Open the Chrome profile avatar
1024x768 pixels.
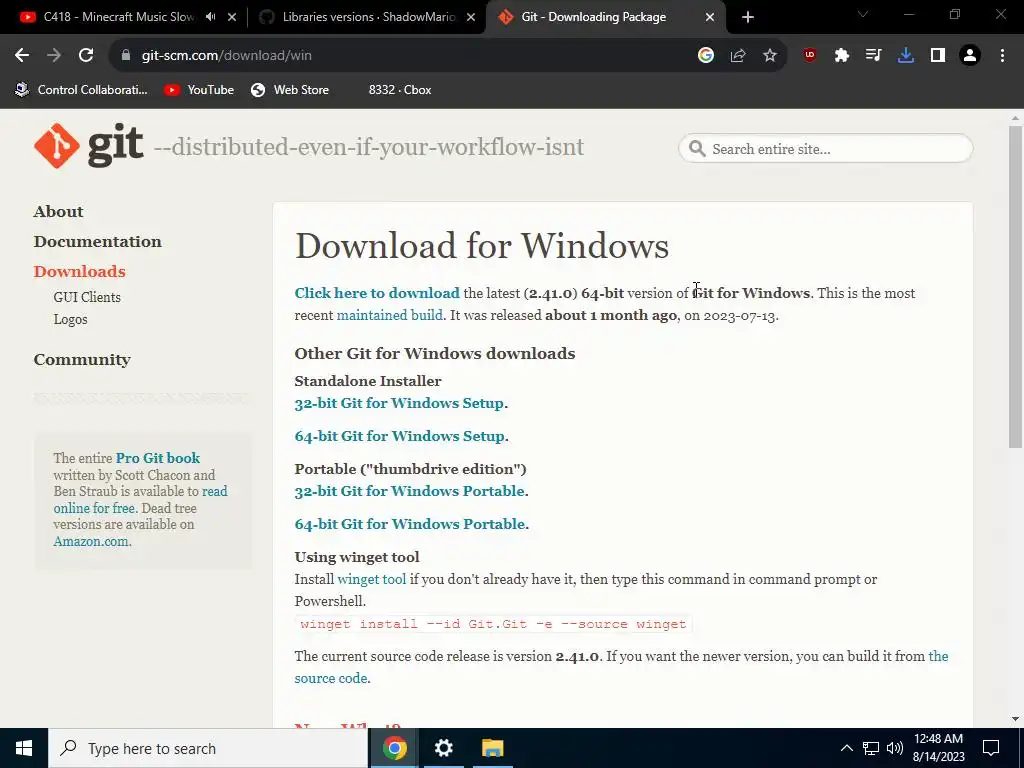click(x=970, y=56)
